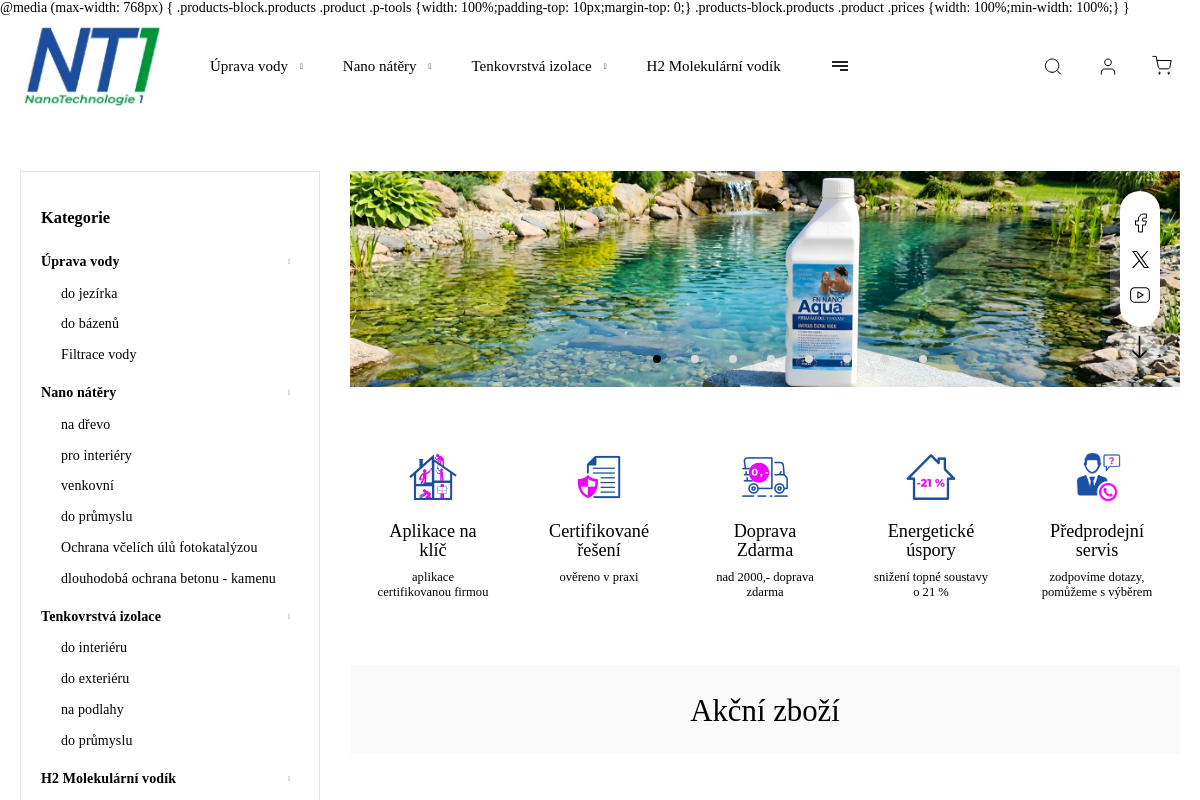Screen dimensions: 1200x800
Task: Open do průmyslu under Tenkovrstvá izolace
Action: point(96,740)
